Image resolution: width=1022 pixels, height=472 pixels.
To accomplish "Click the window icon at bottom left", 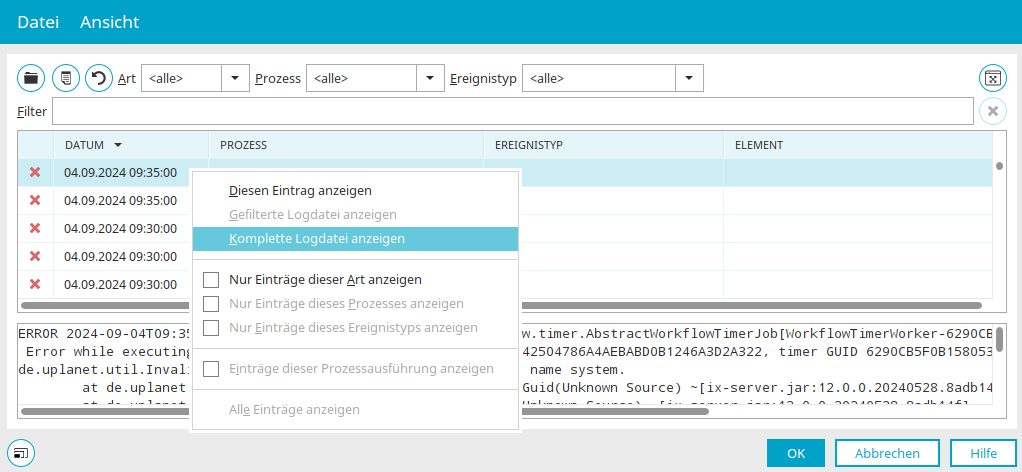I will point(21,452).
